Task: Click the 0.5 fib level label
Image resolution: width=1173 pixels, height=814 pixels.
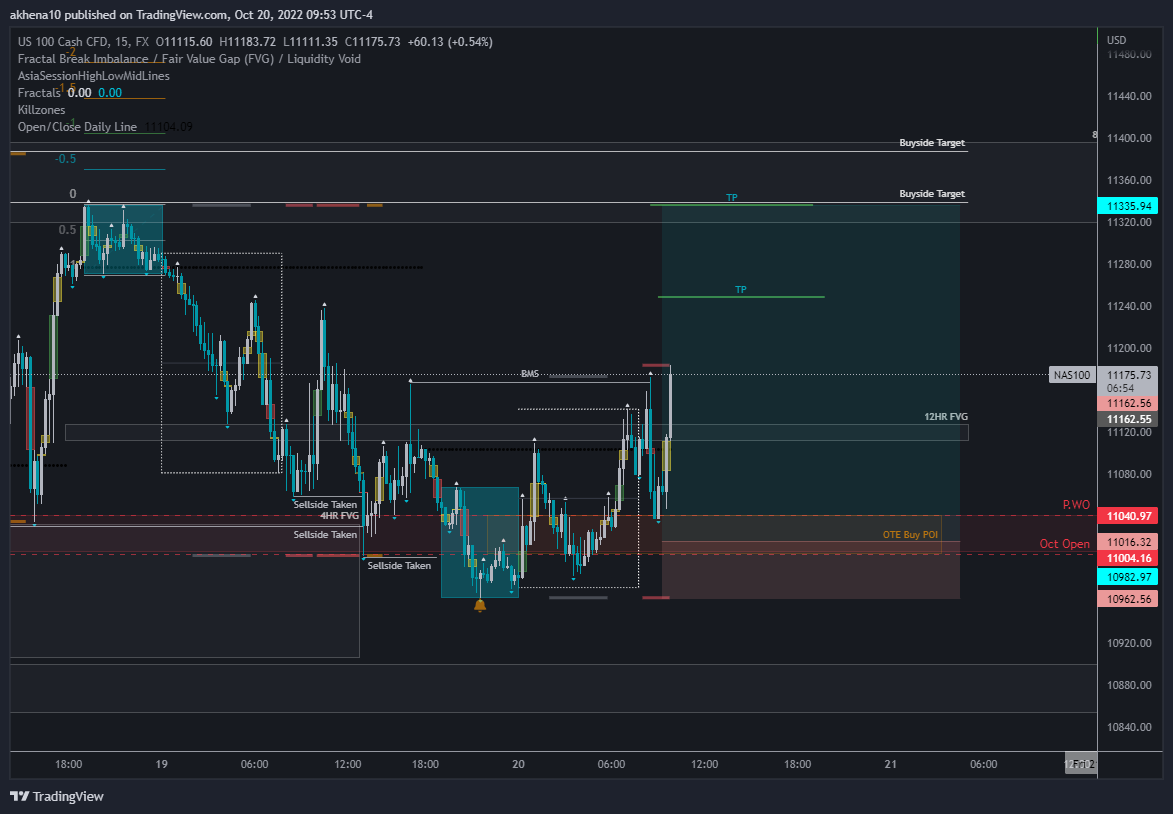Action: tap(67, 230)
